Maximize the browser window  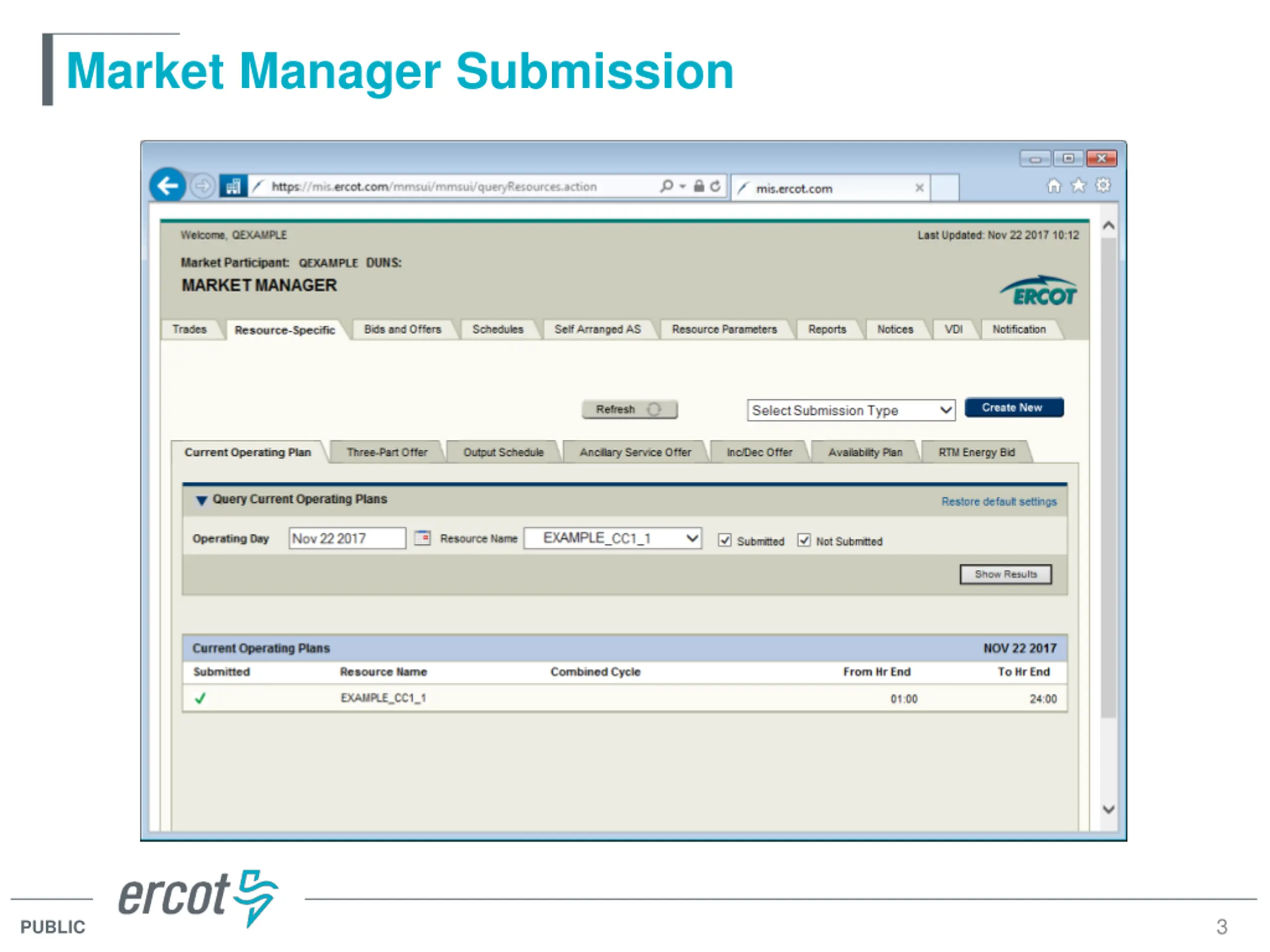(1068, 158)
